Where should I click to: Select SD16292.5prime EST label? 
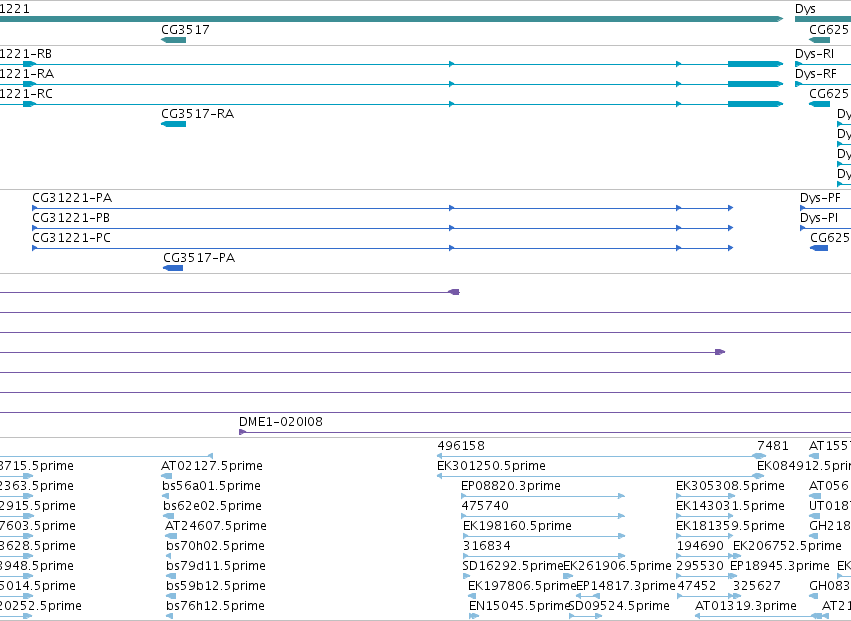[x=513, y=566]
